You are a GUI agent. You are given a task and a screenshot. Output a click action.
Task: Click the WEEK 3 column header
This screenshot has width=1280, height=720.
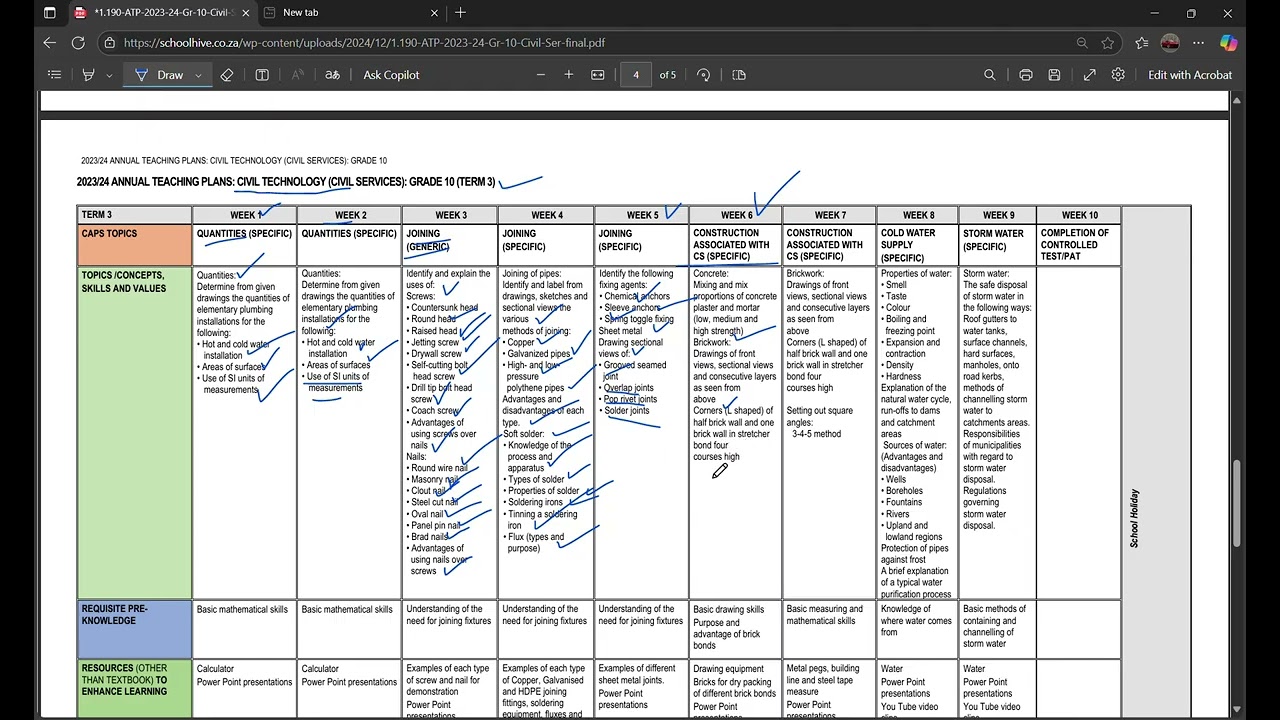[x=450, y=215]
